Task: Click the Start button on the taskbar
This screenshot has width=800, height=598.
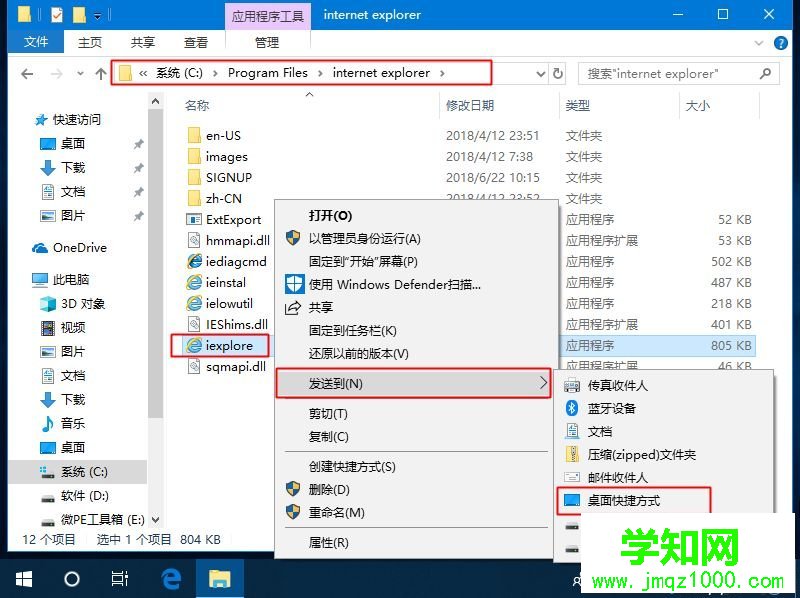Action: point(22,577)
